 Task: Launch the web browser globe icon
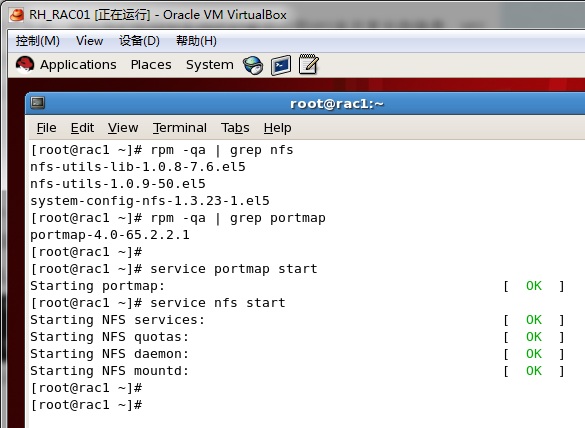point(253,65)
